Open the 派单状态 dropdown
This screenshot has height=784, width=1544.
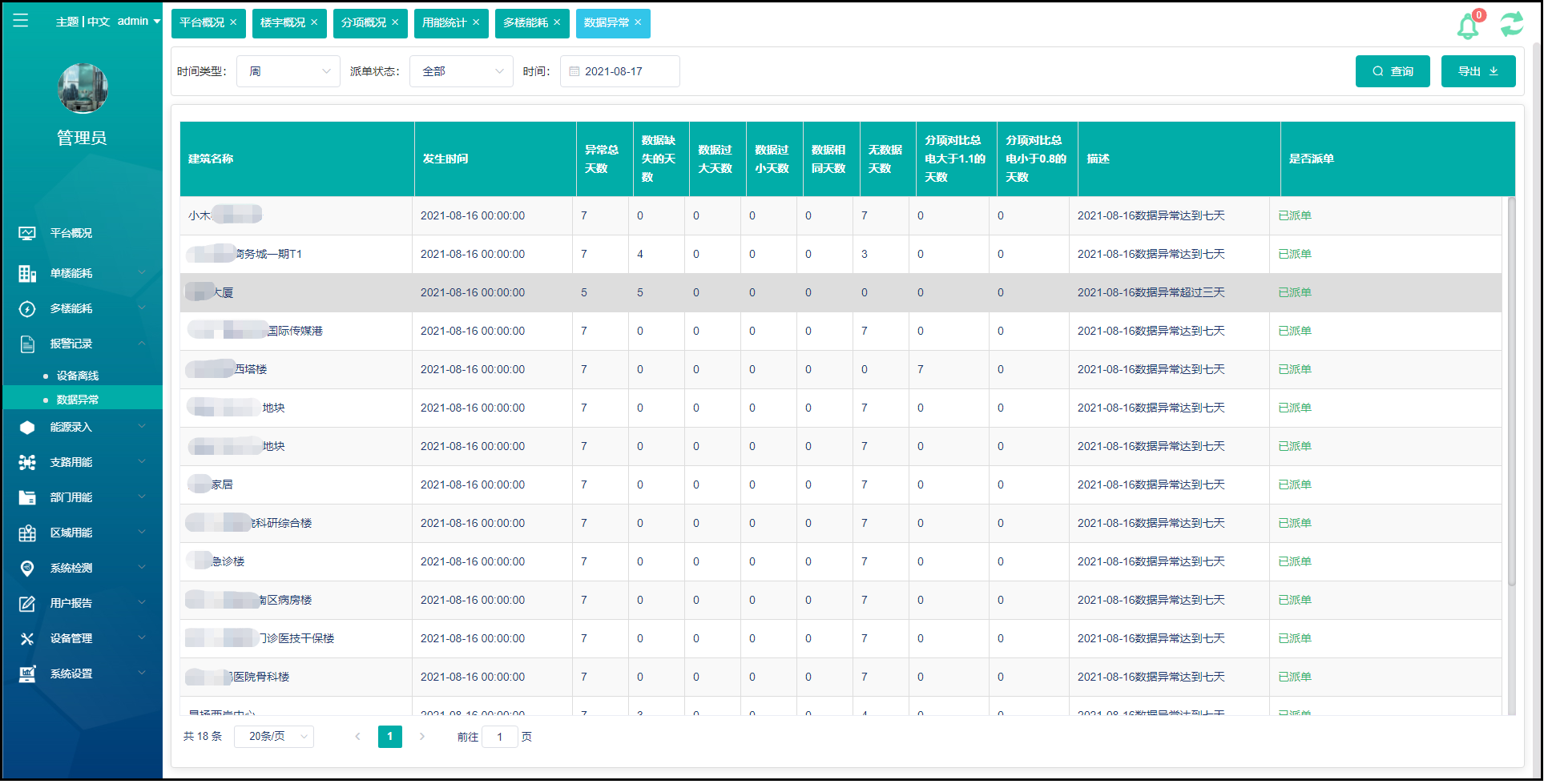[x=462, y=71]
